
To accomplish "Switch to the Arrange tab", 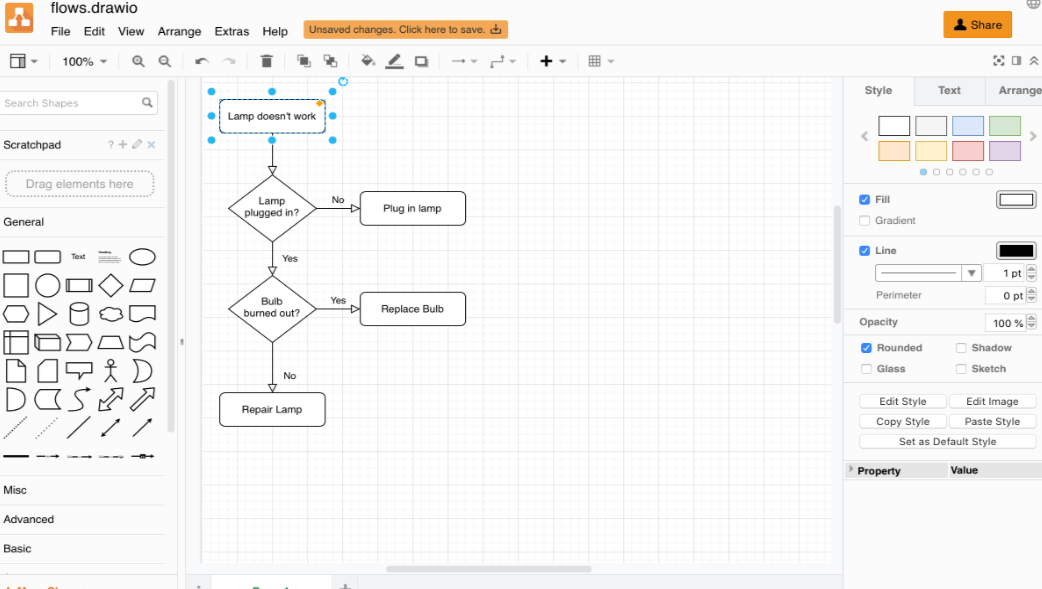I will [1020, 90].
